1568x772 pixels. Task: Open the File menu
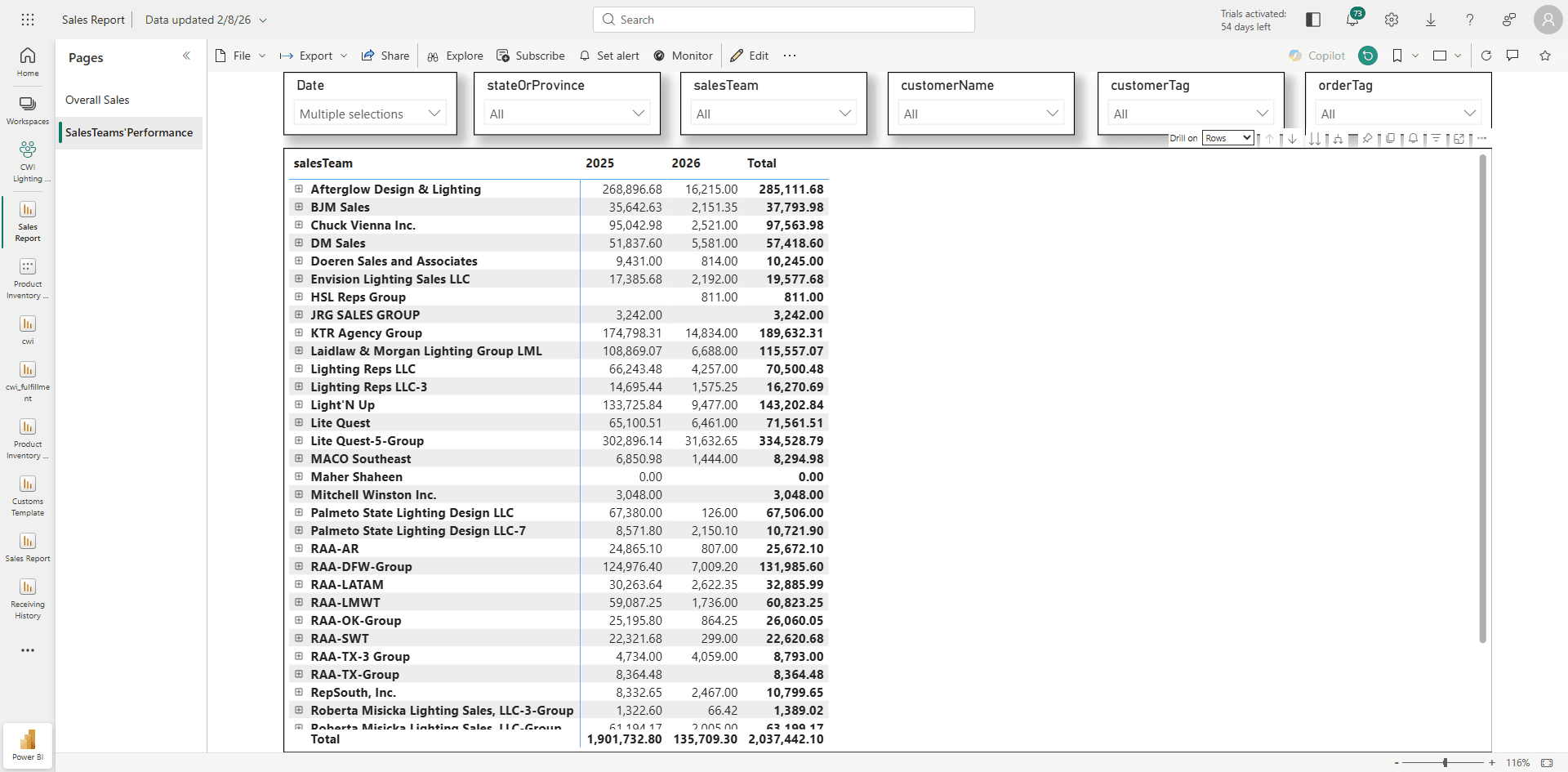[241, 56]
